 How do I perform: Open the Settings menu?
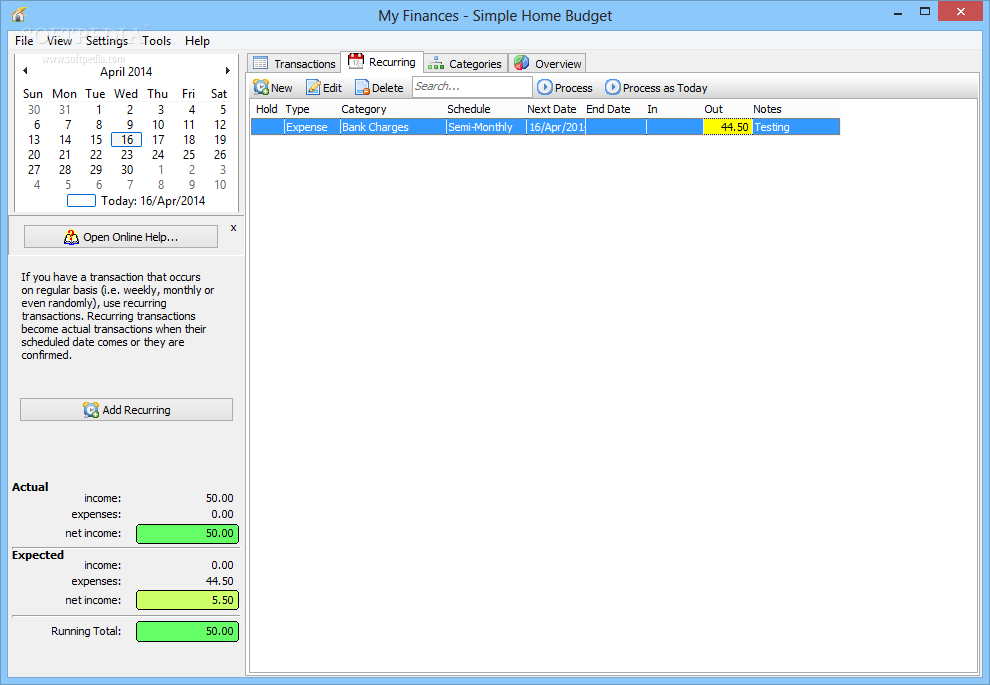pos(107,40)
